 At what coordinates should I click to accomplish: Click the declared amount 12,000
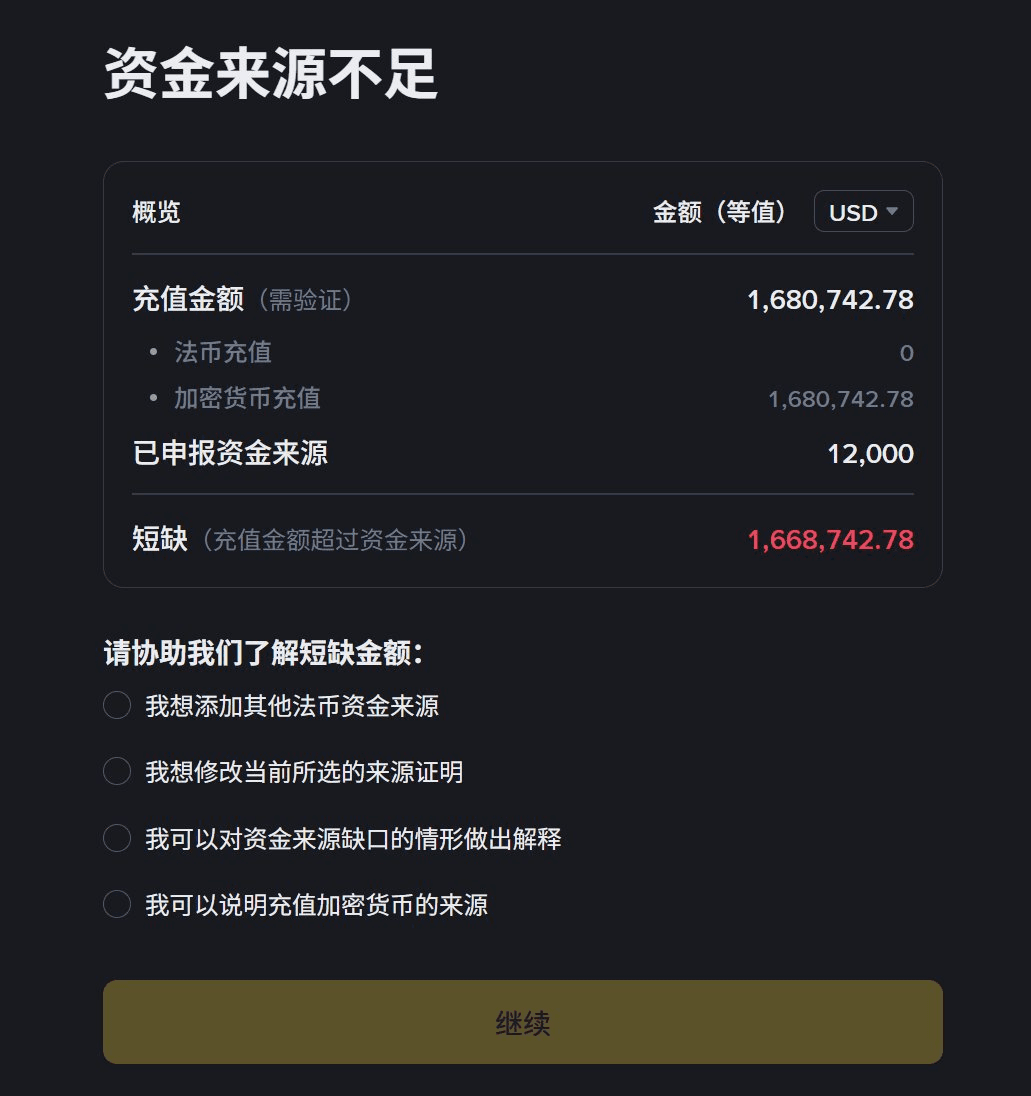pyautogui.click(x=870, y=454)
